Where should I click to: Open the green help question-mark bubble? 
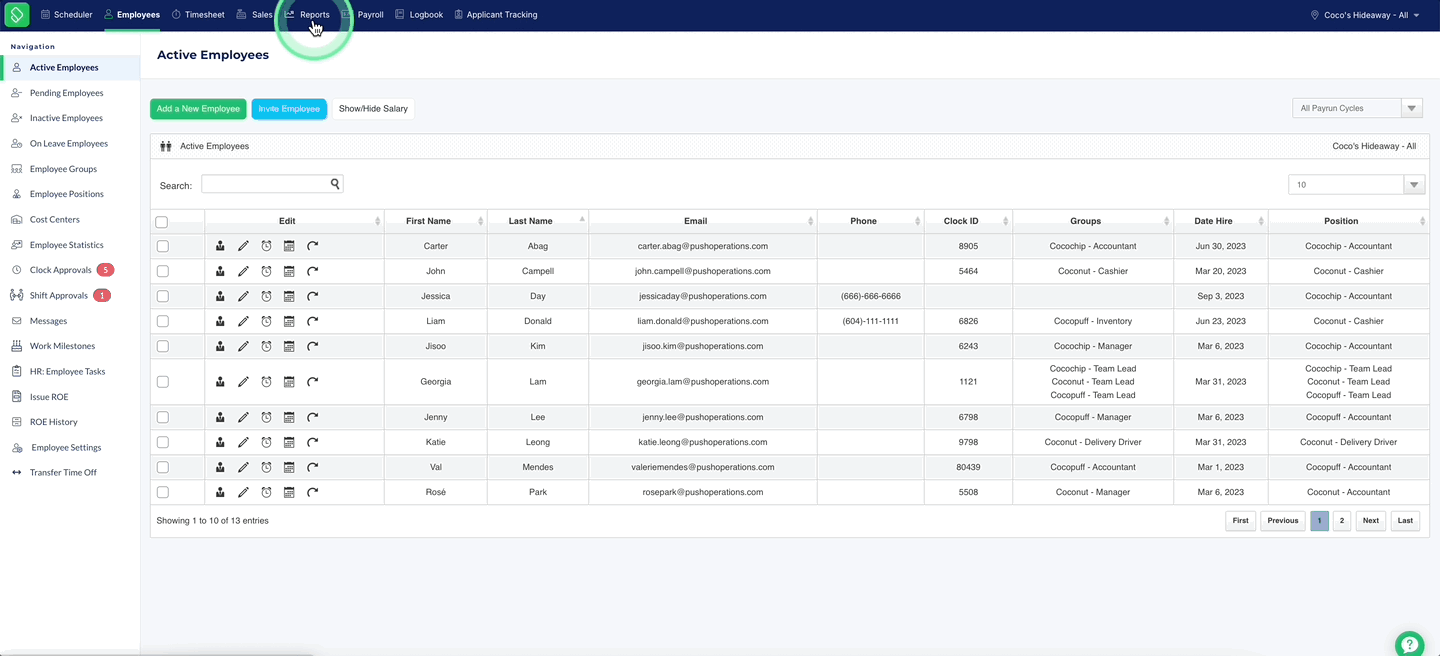[1409, 644]
